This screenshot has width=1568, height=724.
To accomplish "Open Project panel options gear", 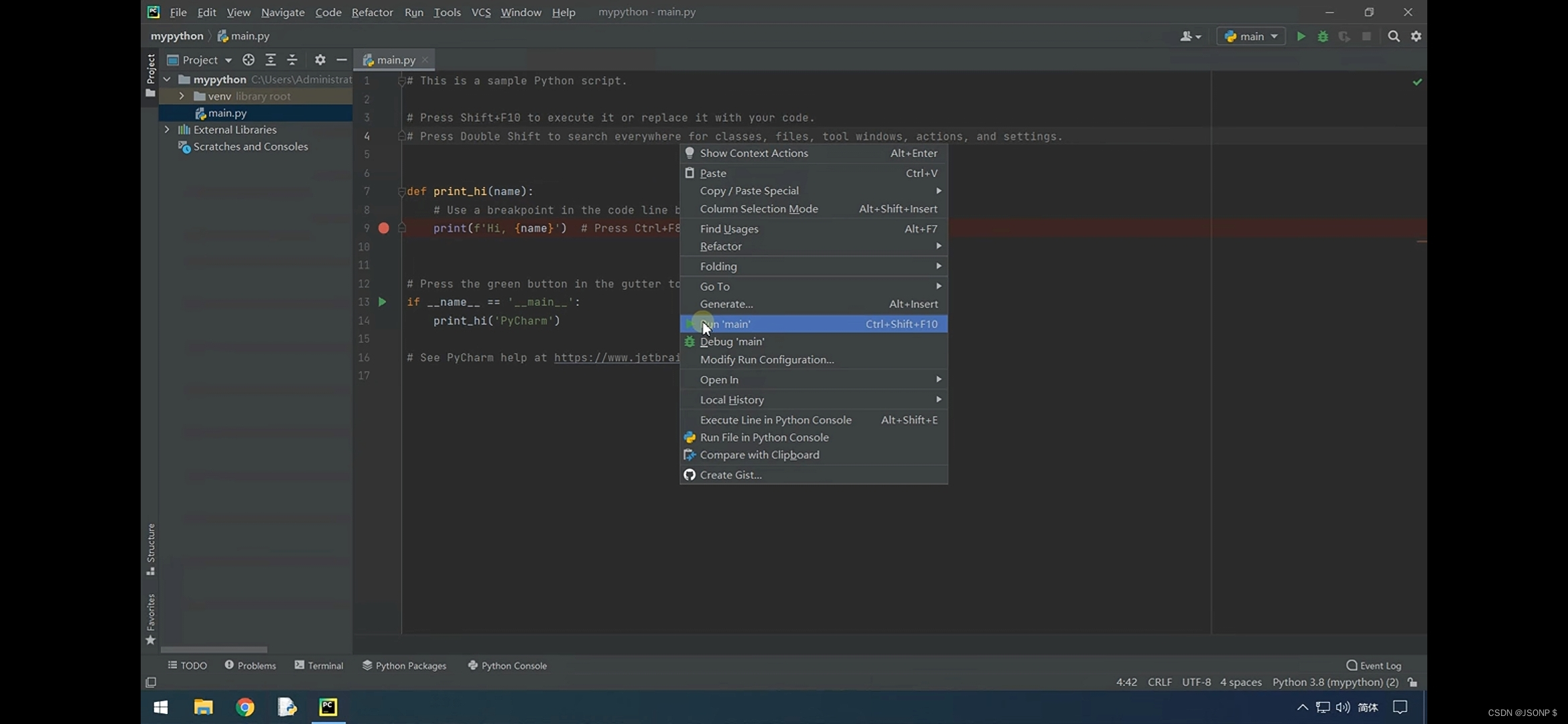I will [320, 60].
